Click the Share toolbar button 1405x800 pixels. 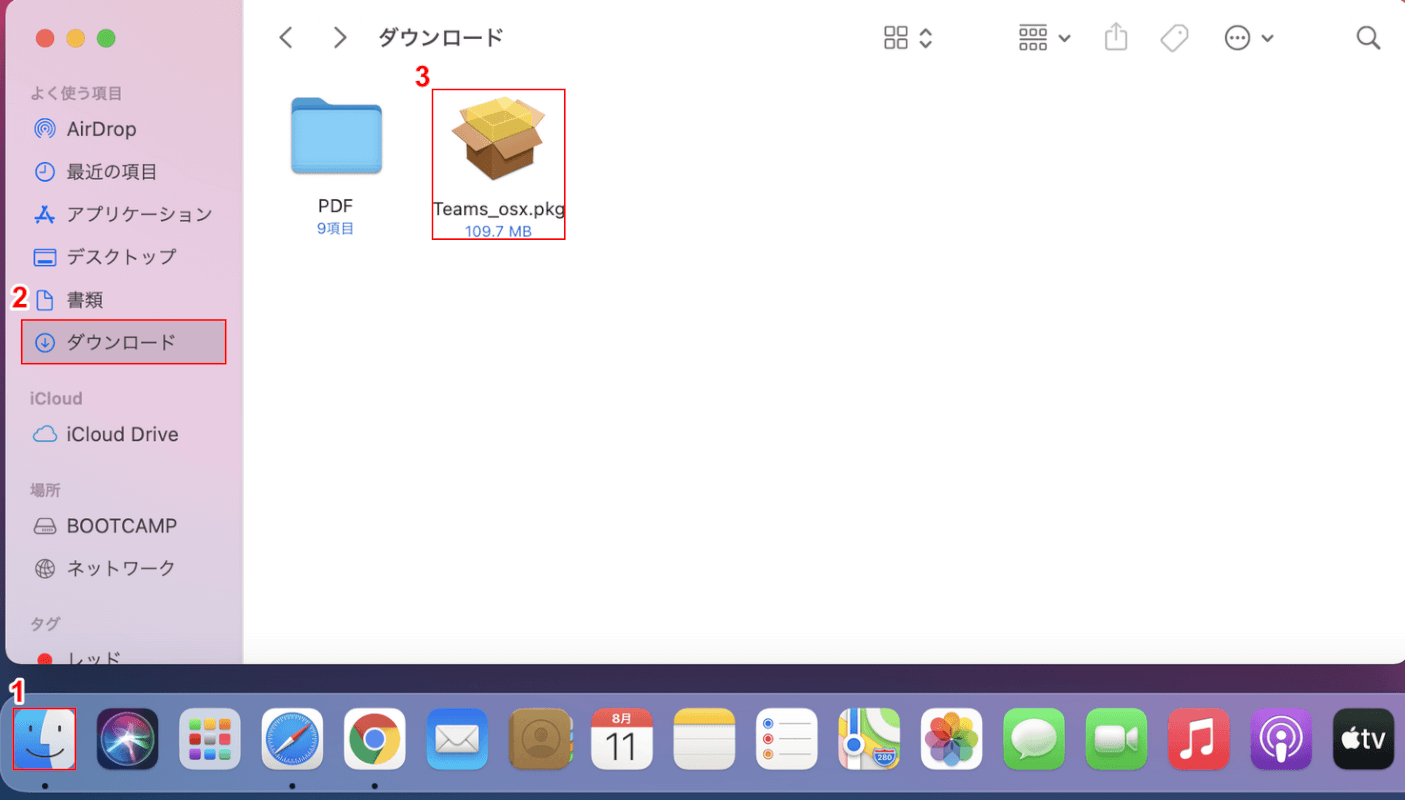(x=1116, y=38)
